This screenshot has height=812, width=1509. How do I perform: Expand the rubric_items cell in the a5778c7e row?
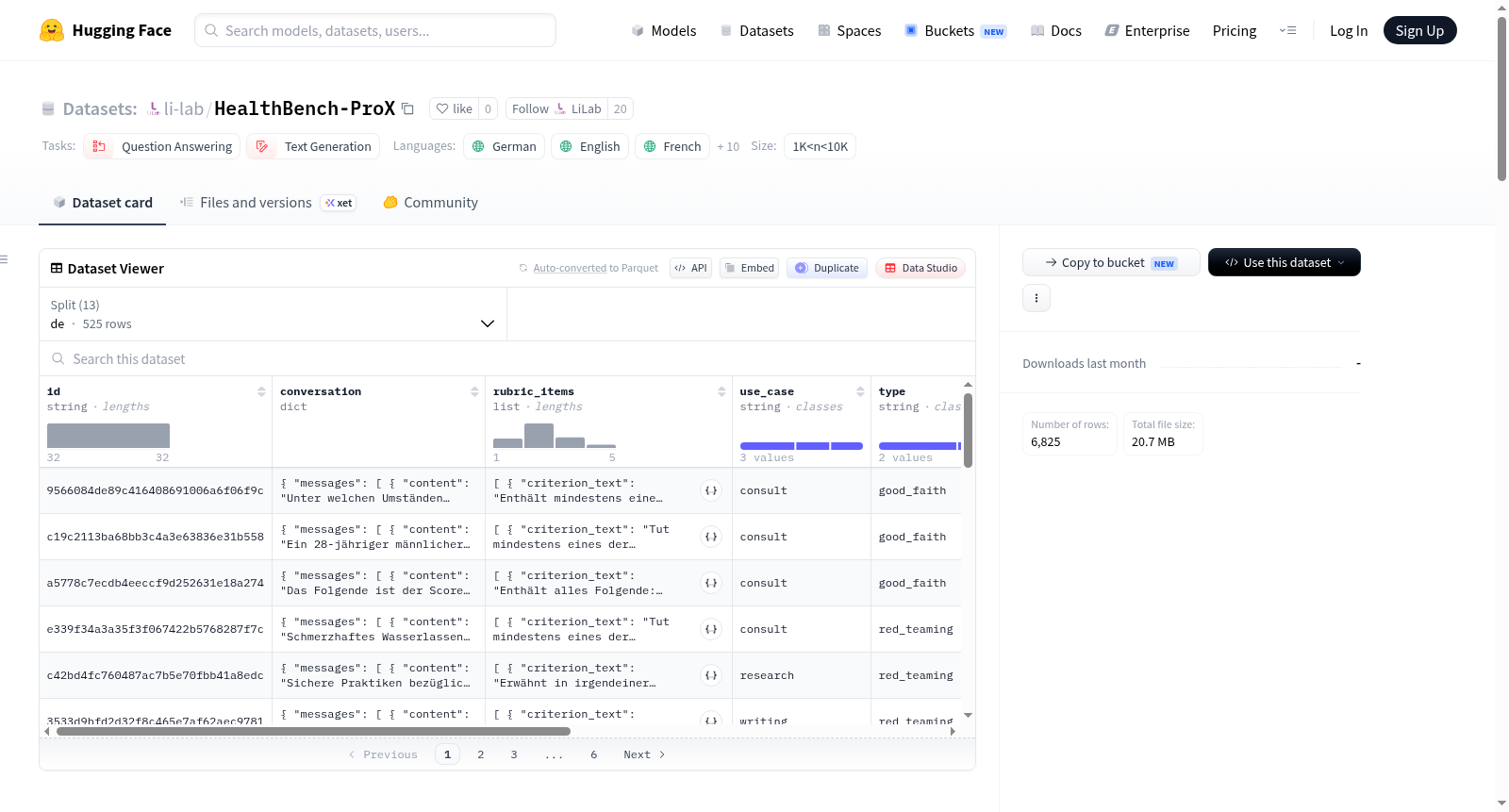pyautogui.click(x=711, y=583)
